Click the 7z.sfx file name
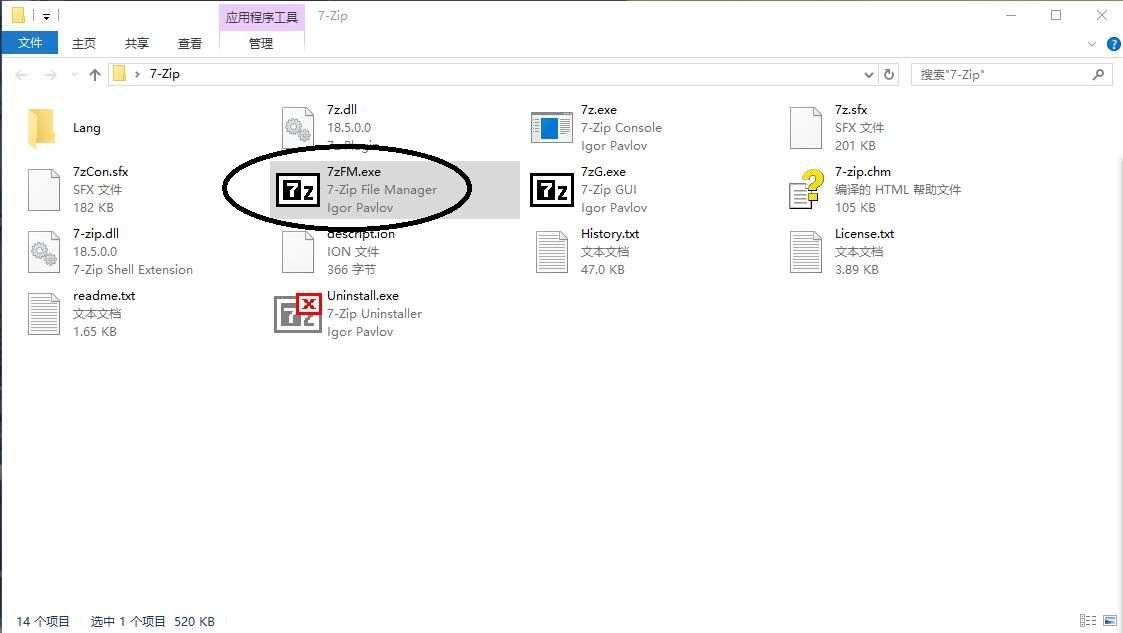 click(851, 110)
